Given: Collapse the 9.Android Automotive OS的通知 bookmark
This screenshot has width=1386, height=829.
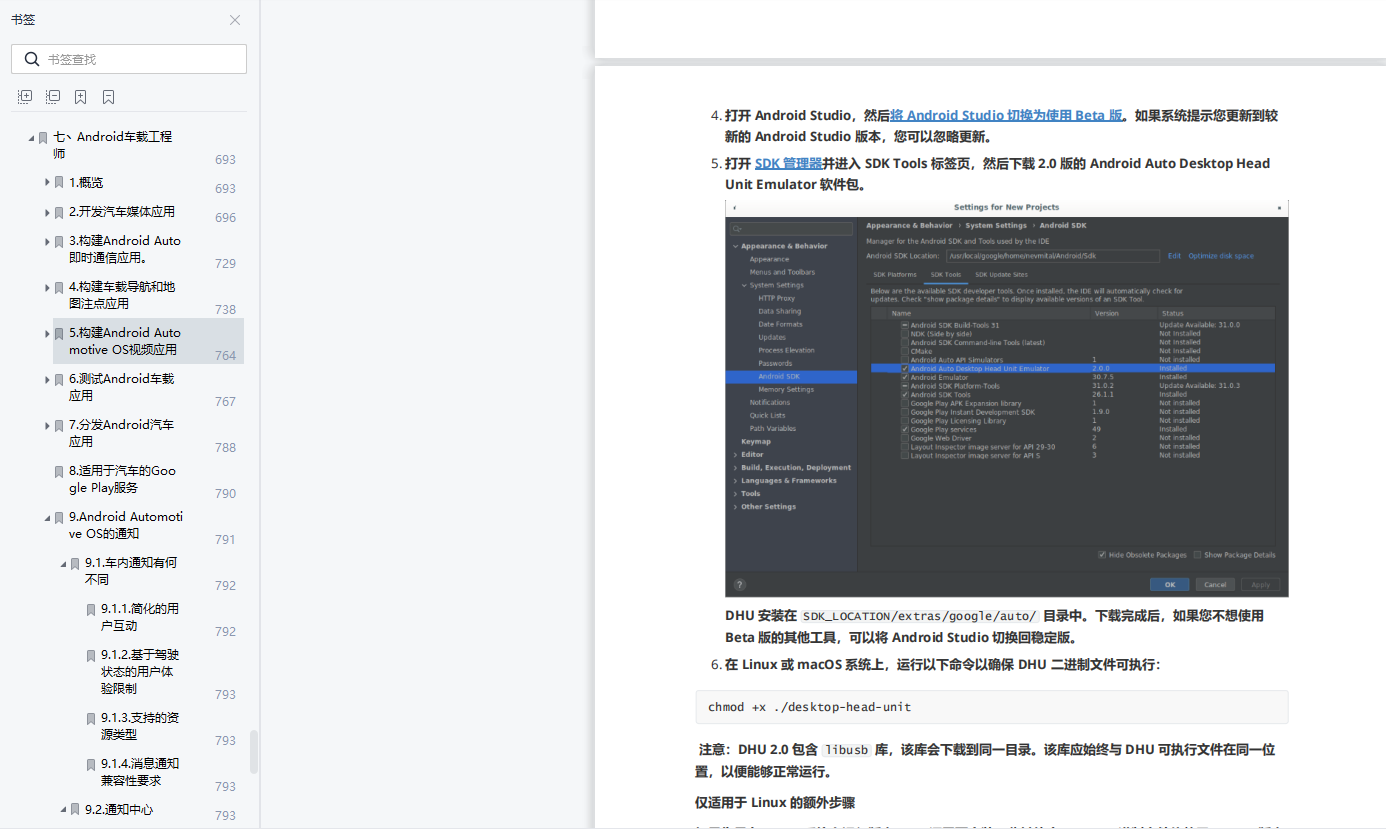Looking at the screenshot, I should click(47, 518).
